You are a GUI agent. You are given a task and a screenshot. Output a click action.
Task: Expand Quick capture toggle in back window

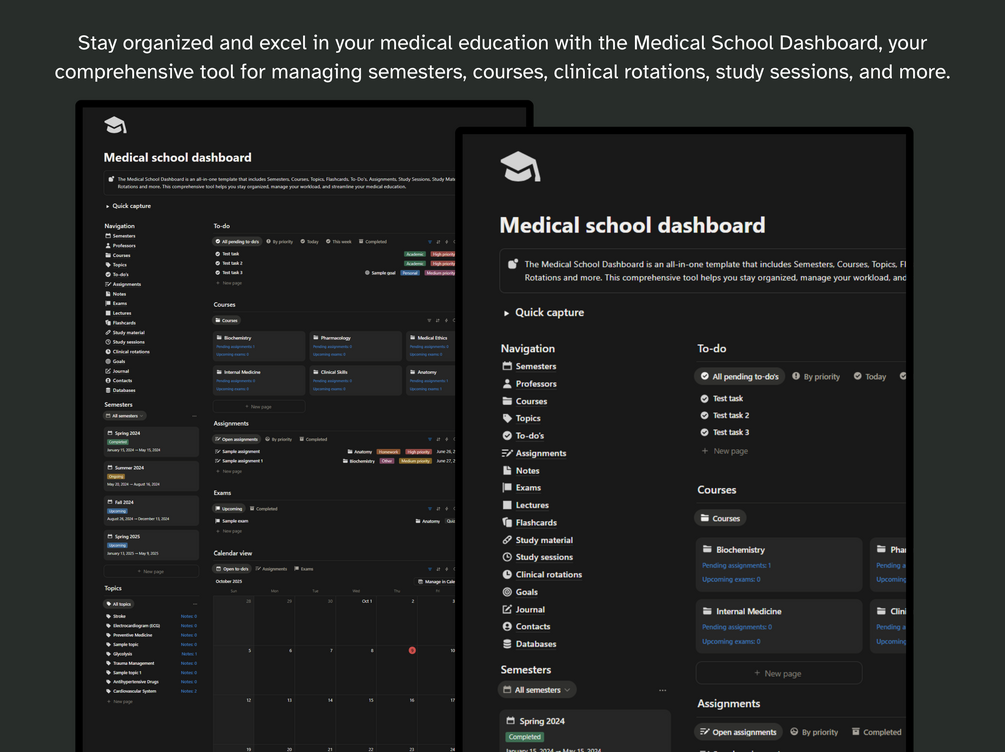click(107, 206)
